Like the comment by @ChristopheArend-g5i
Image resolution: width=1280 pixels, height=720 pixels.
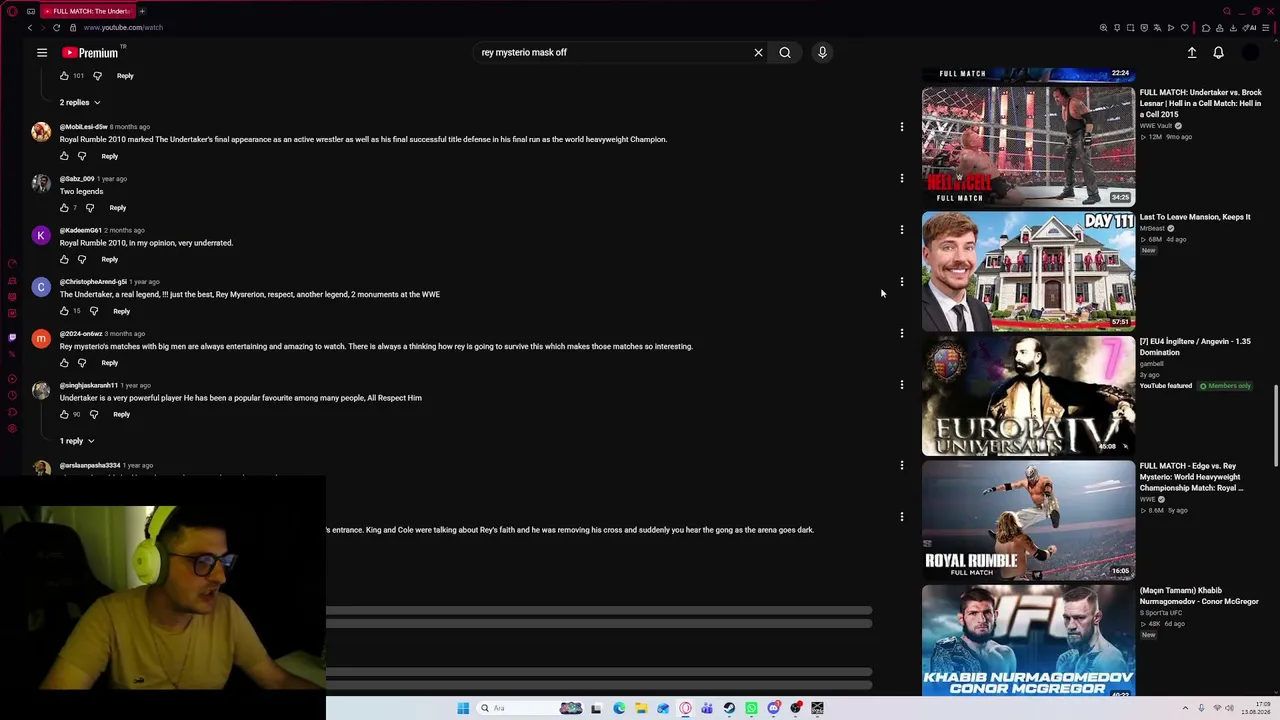pos(64,311)
